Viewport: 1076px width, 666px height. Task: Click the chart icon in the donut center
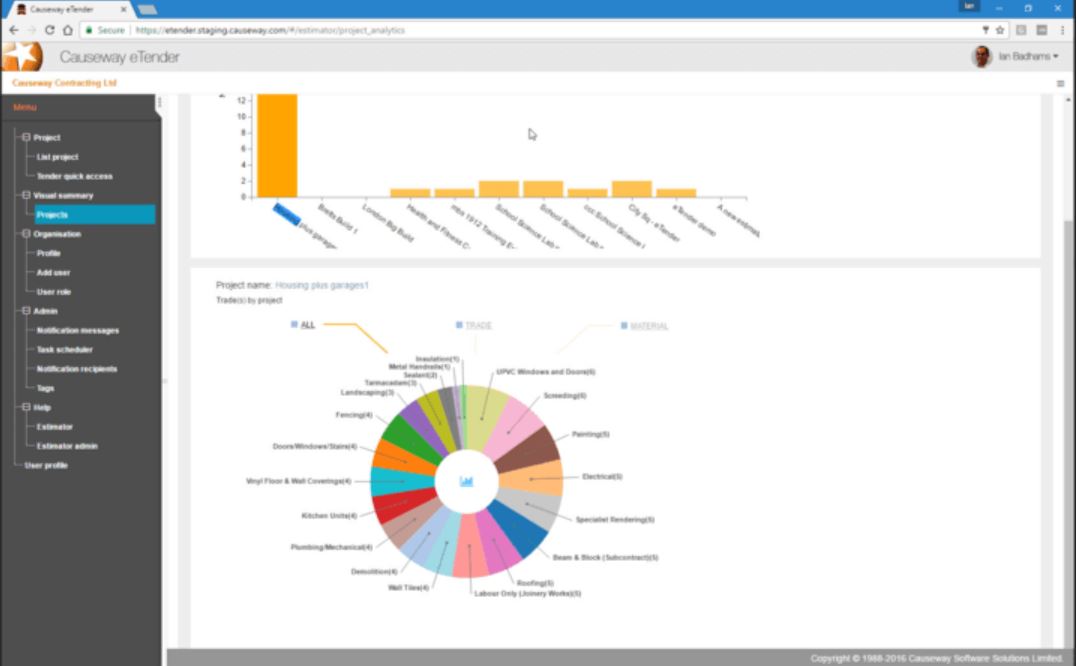(466, 481)
